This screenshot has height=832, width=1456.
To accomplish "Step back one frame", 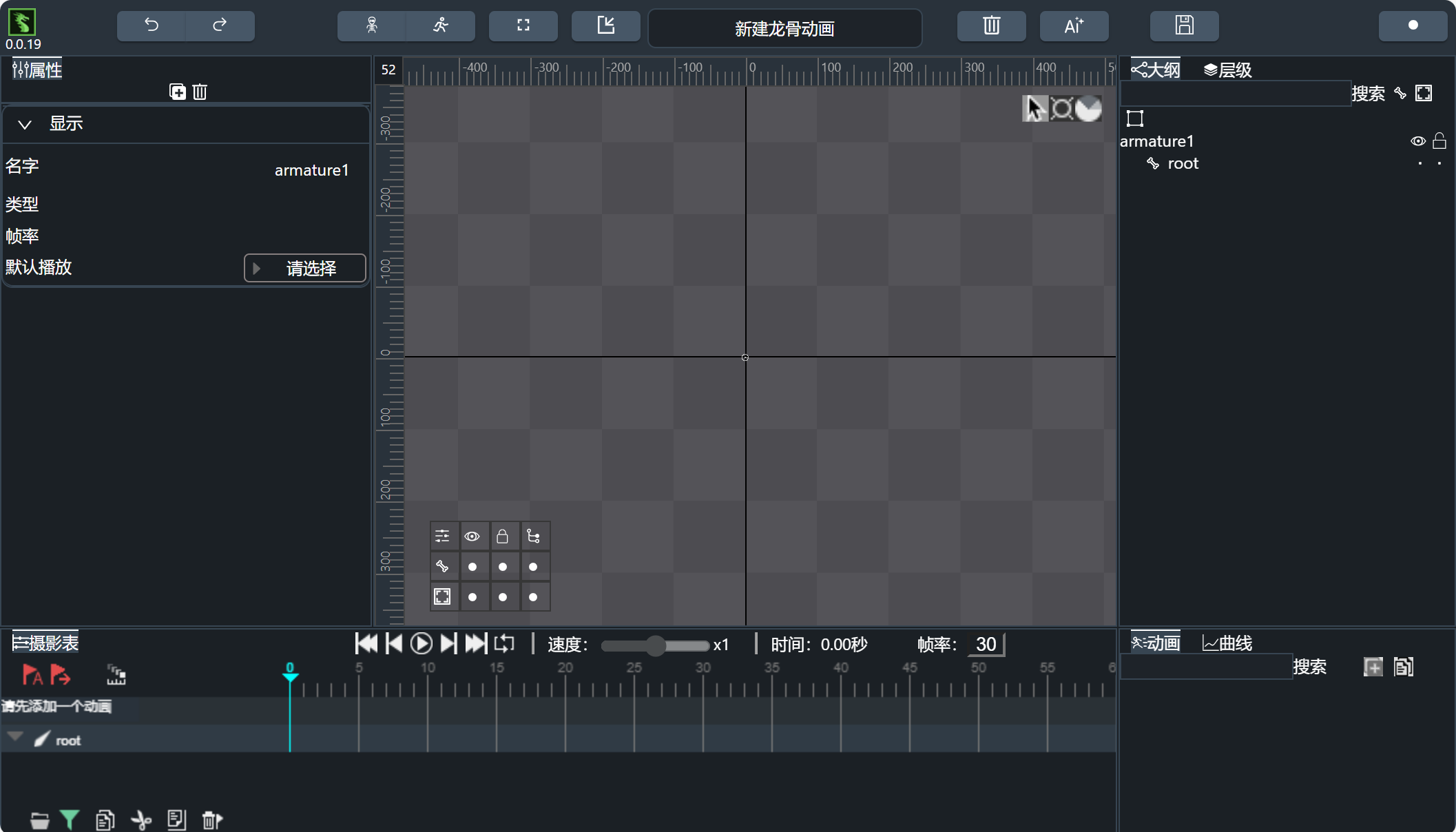I will [394, 644].
